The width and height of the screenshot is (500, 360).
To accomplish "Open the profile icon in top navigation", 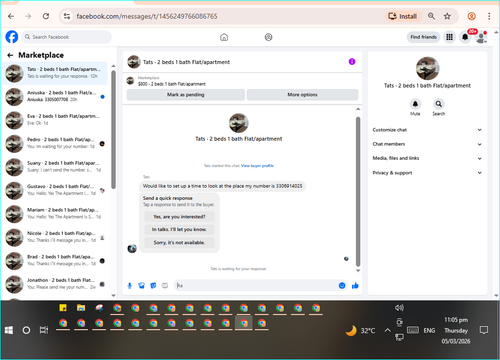I will pos(268,37).
